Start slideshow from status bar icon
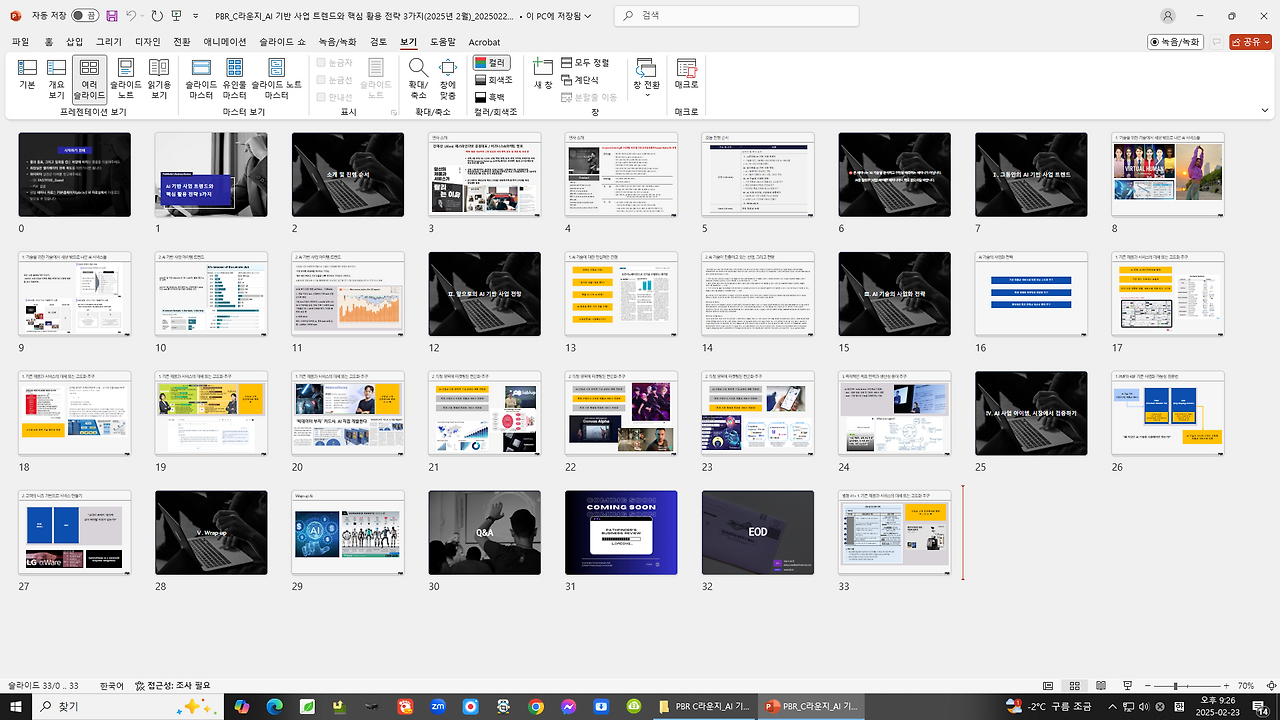 pos(1129,686)
